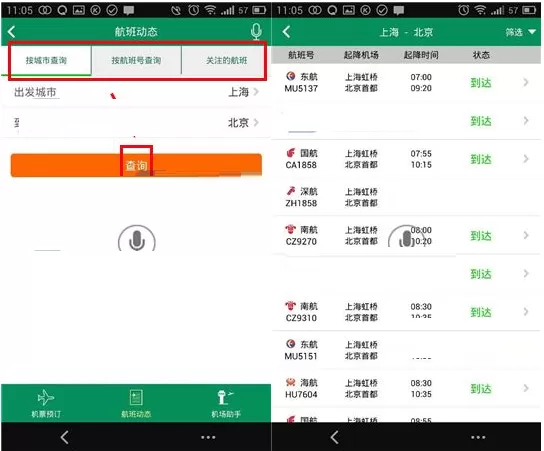
Task: Open the 筛选 filter dropdown
Action: point(520,32)
